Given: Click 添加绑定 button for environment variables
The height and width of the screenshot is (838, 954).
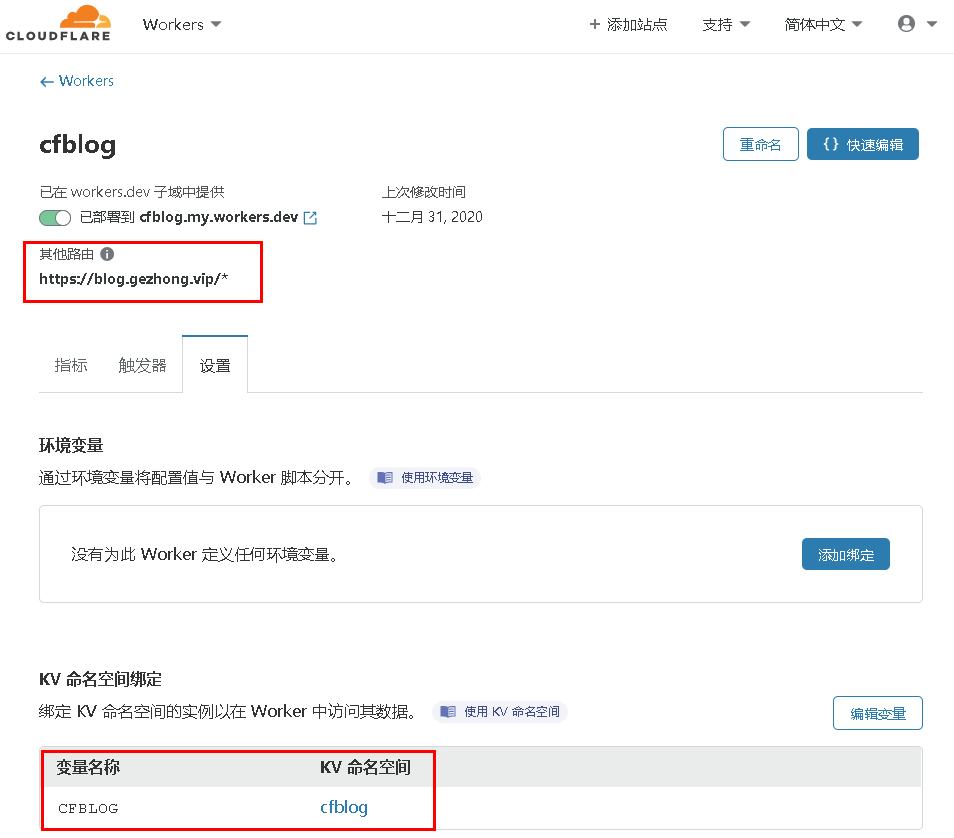Looking at the screenshot, I should point(845,555).
